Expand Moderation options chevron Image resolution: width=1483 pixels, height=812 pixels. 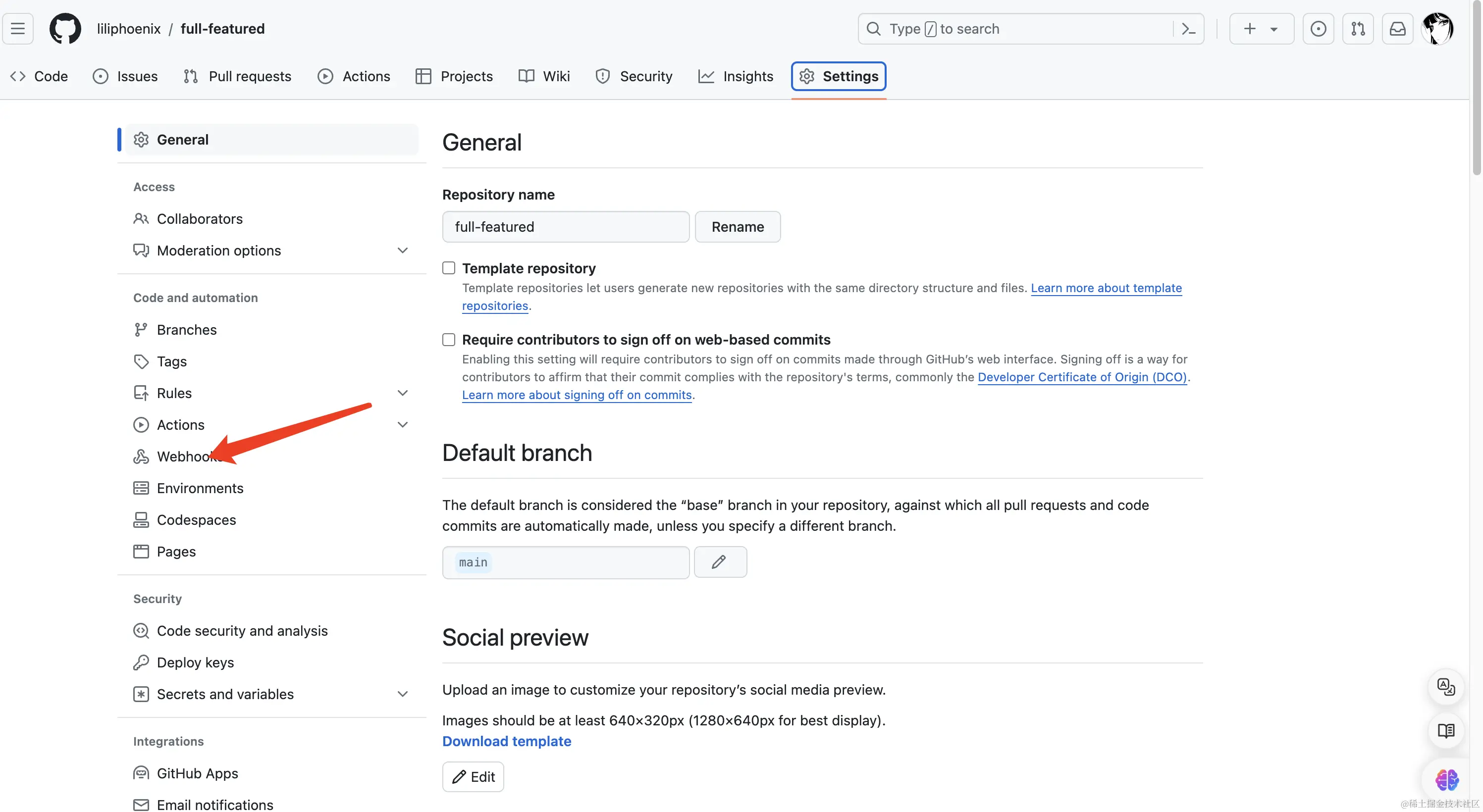pyautogui.click(x=402, y=251)
